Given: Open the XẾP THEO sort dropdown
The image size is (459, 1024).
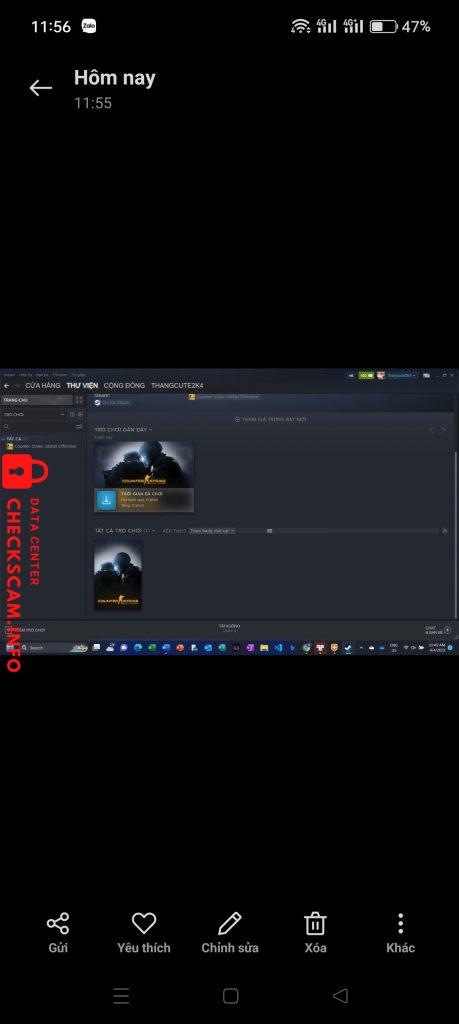Looking at the screenshot, I should click(x=212, y=531).
